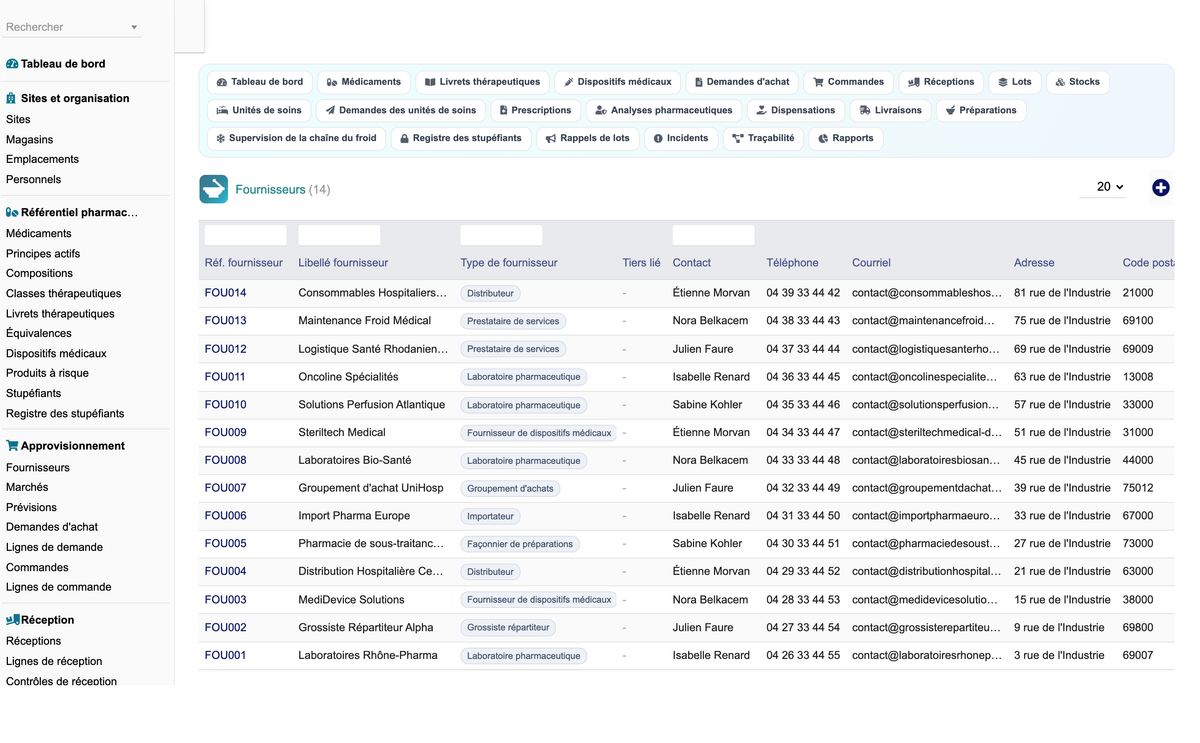
Task: Open the Analyses pharmaceutiques tab
Action: tap(663, 110)
